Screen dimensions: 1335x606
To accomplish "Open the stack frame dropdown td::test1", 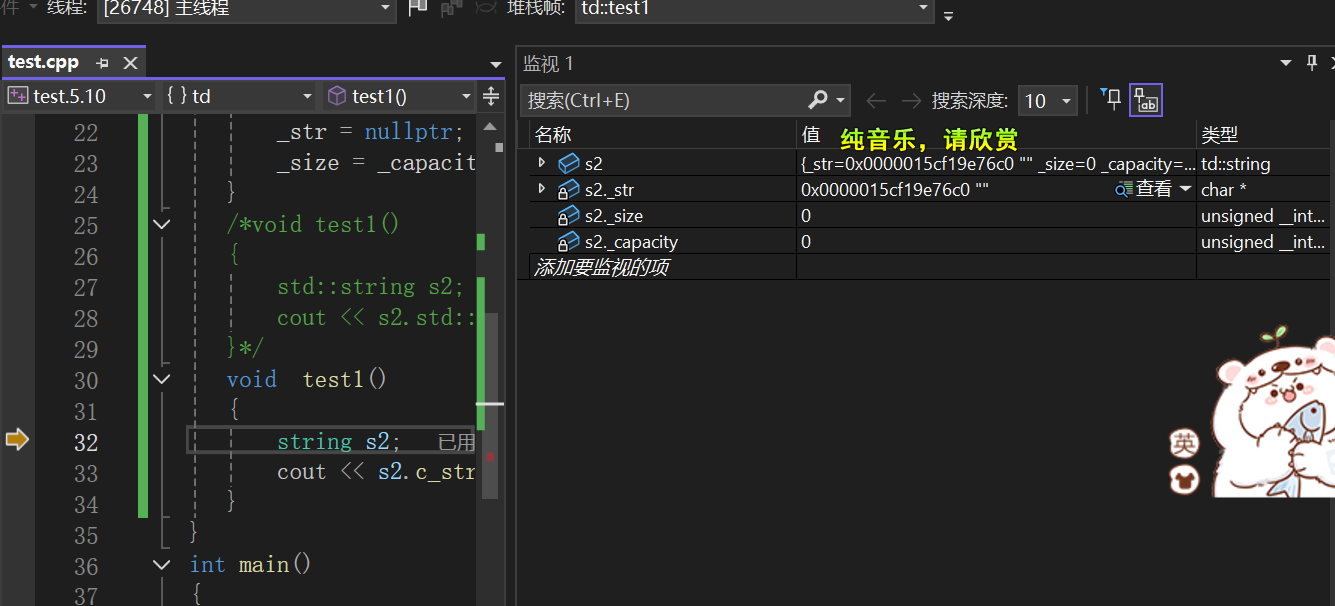I will pos(755,9).
